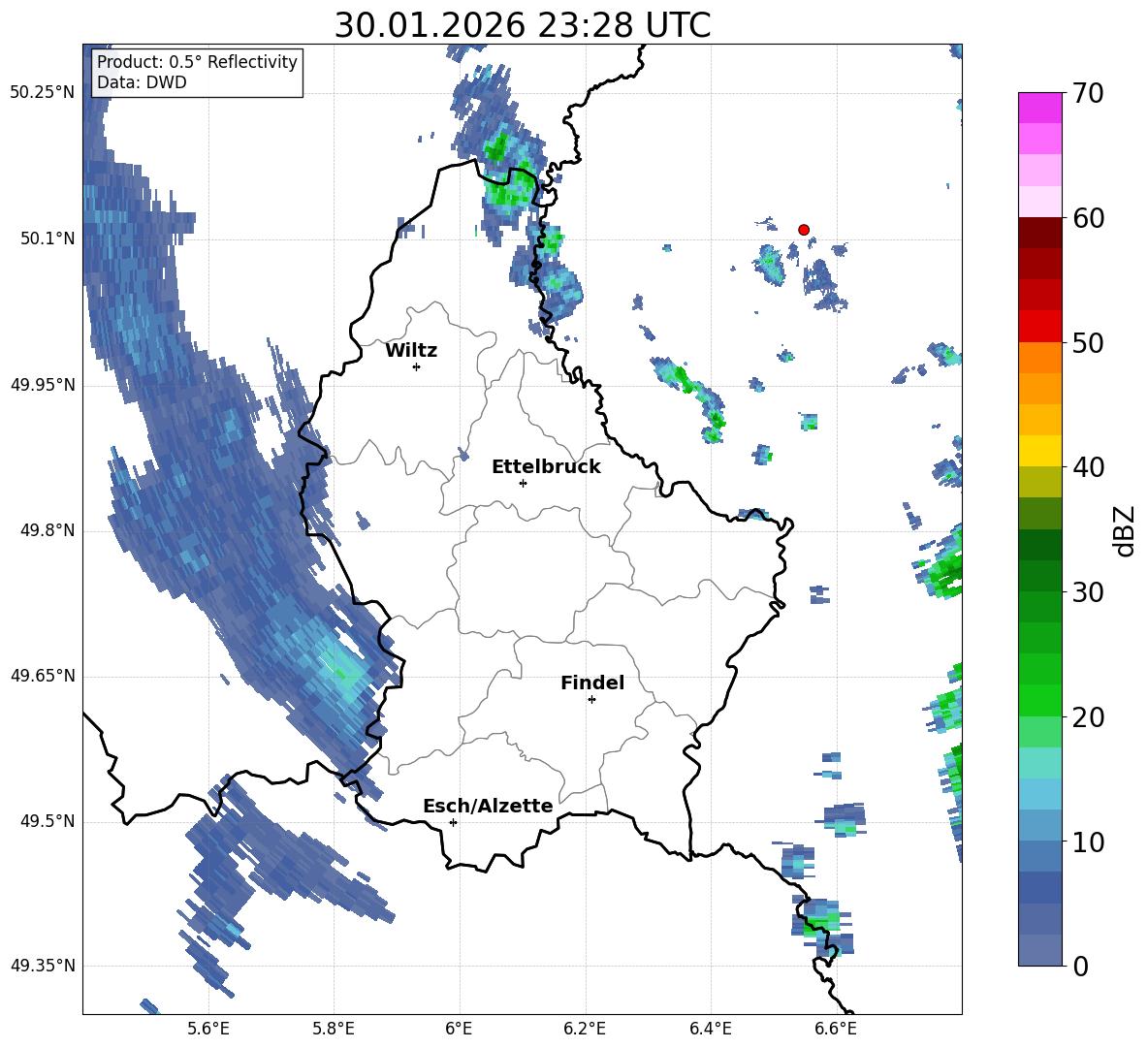
Task: Click the 6.6°E longitude label
Action: 836,1029
